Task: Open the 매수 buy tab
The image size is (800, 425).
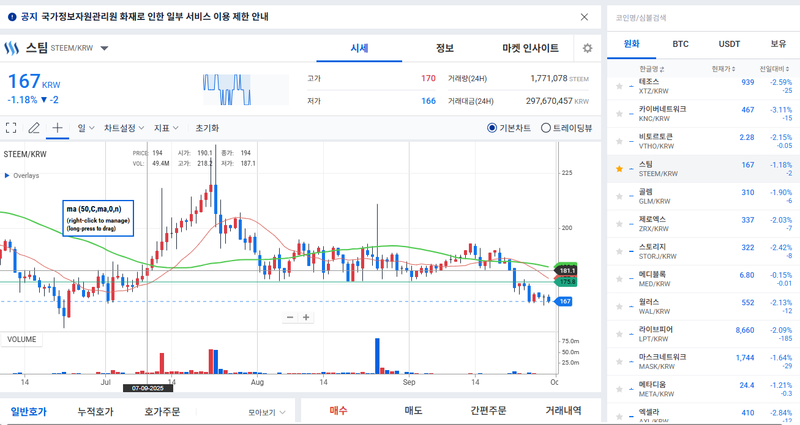Action: pyautogui.click(x=339, y=410)
